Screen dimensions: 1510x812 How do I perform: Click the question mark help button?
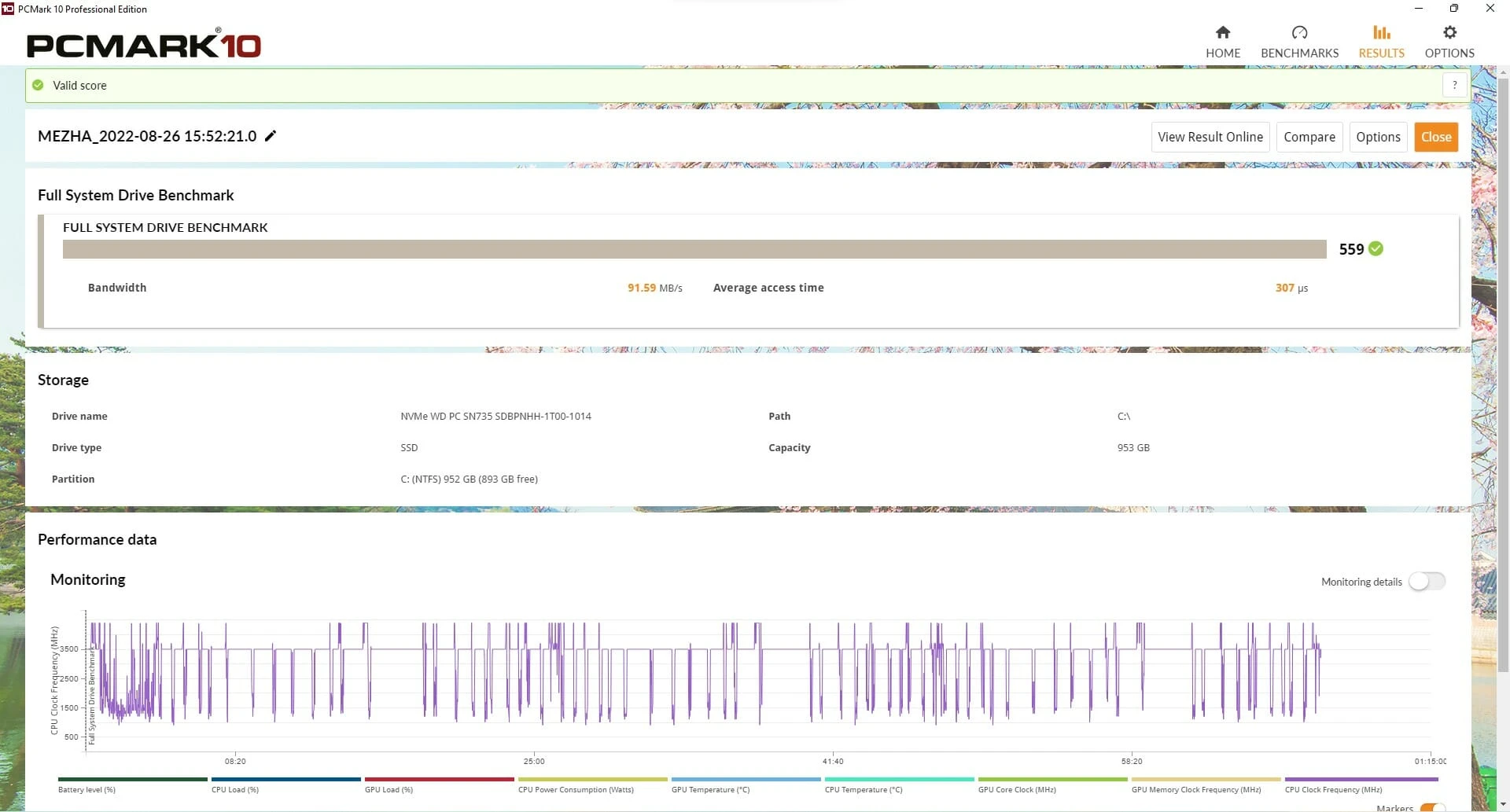1454,85
